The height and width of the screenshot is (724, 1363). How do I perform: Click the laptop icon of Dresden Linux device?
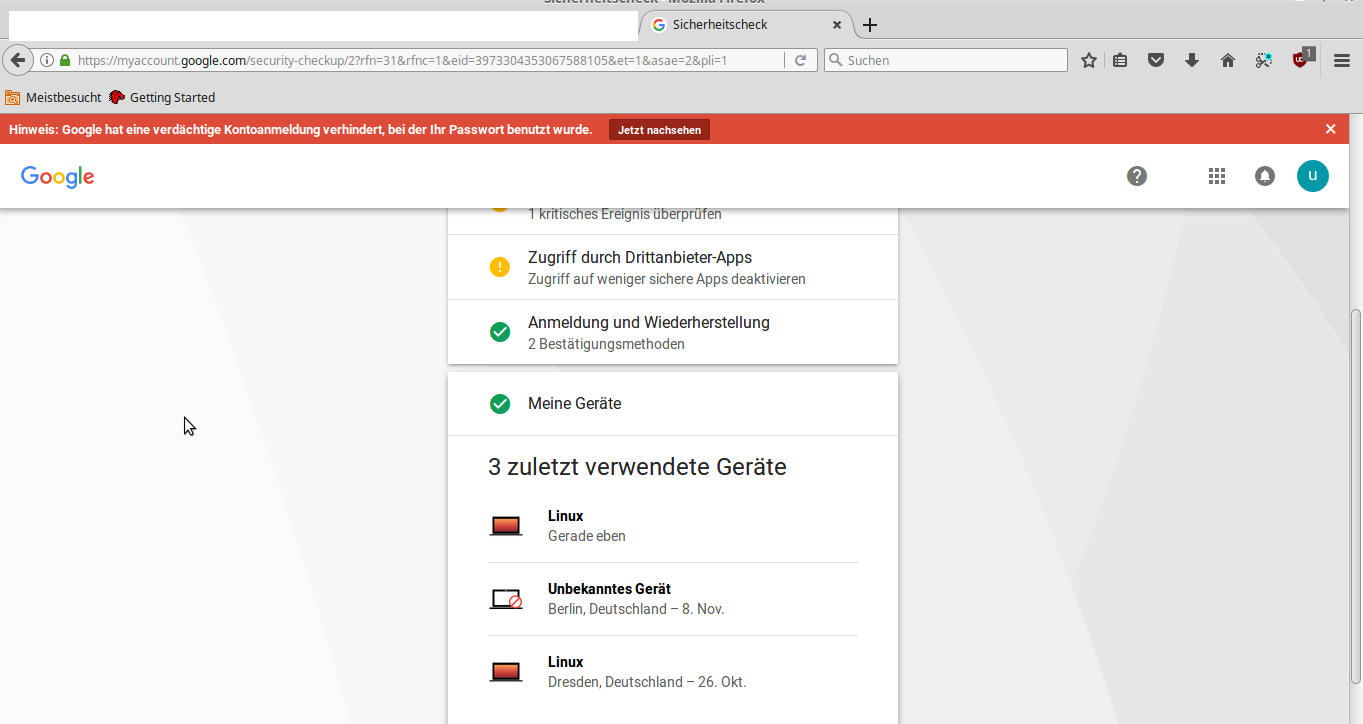click(x=506, y=672)
